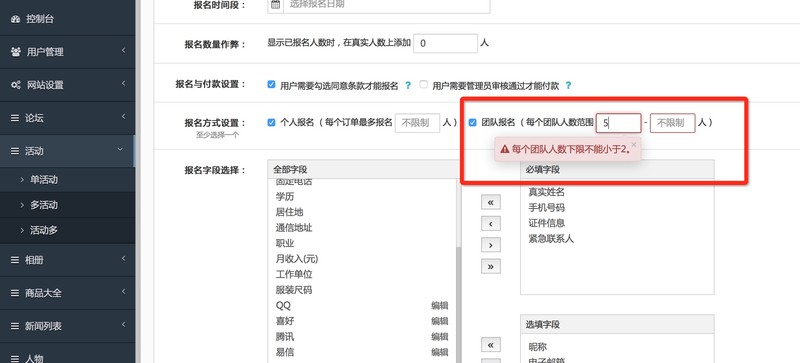This screenshot has width=800, height=363.
Task: Click calendar icon beside 报名时间段 field
Action: (276, 5)
